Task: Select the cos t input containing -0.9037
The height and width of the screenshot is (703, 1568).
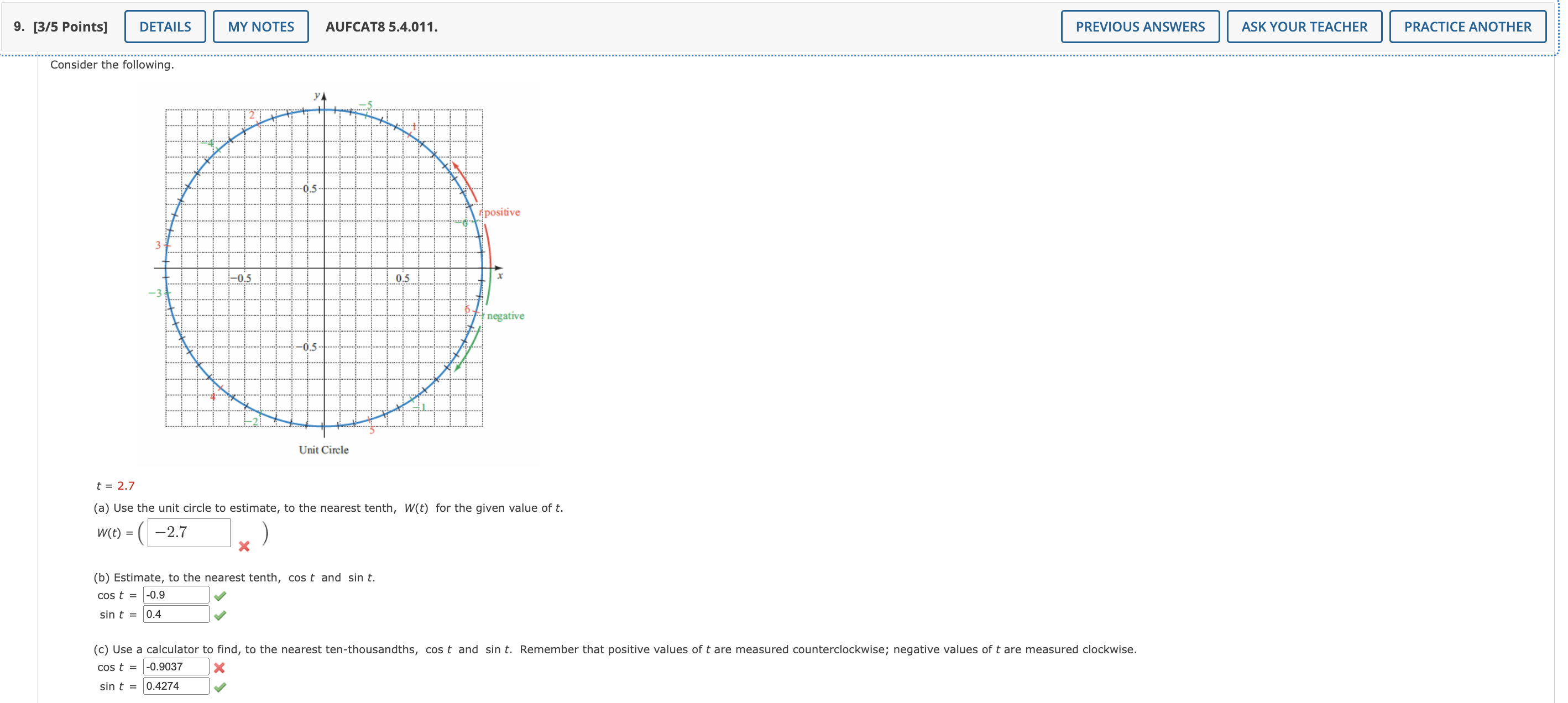Action: click(x=175, y=667)
